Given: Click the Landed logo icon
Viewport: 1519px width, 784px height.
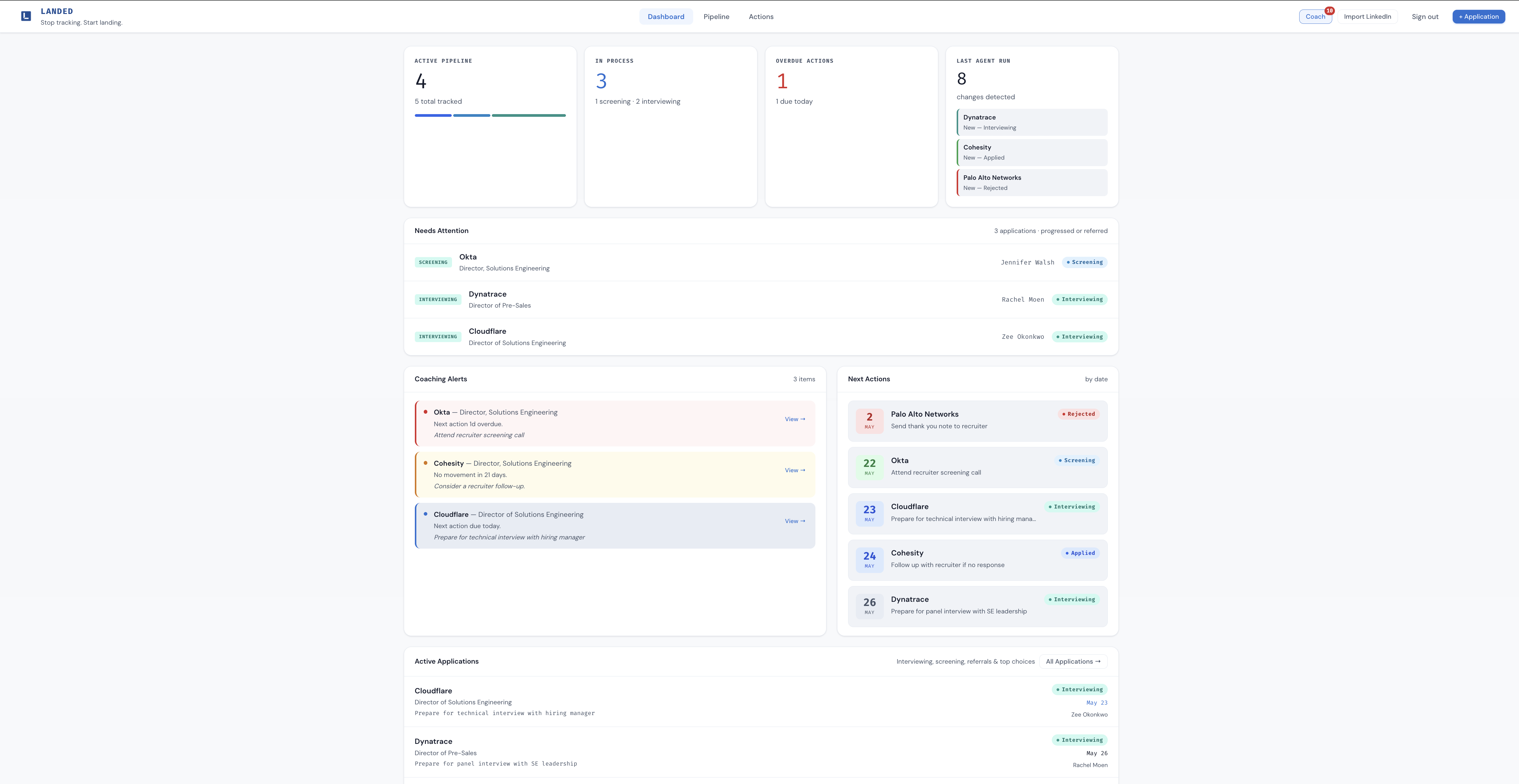Looking at the screenshot, I should click(26, 16).
